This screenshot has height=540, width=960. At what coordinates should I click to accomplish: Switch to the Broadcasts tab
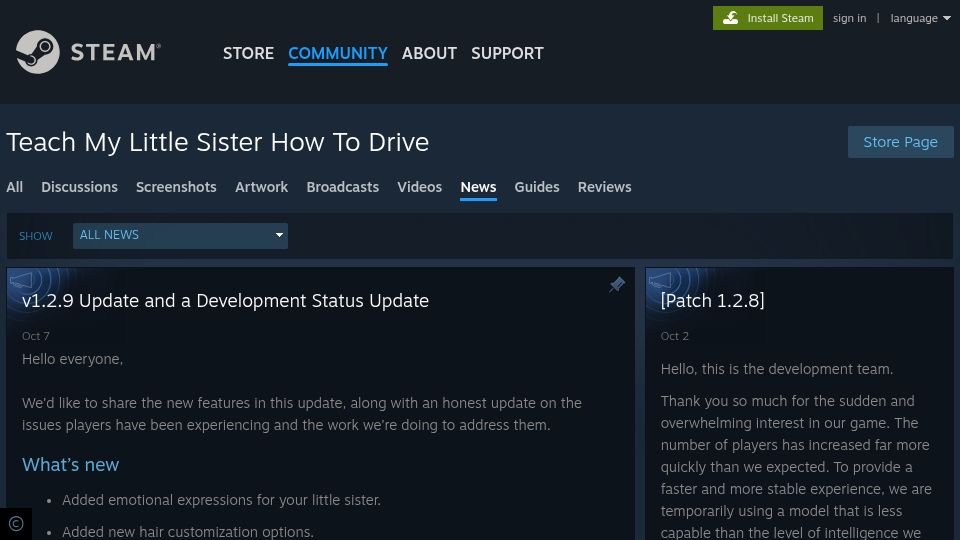coord(342,187)
